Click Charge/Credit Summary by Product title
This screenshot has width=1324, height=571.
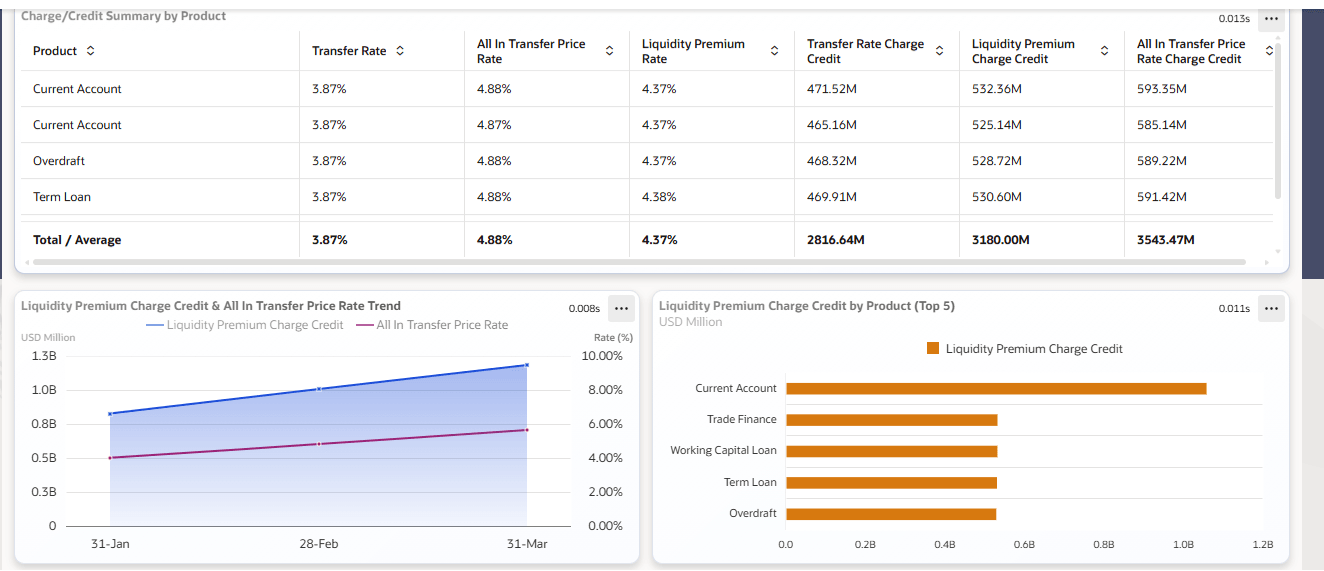(x=124, y=16)
